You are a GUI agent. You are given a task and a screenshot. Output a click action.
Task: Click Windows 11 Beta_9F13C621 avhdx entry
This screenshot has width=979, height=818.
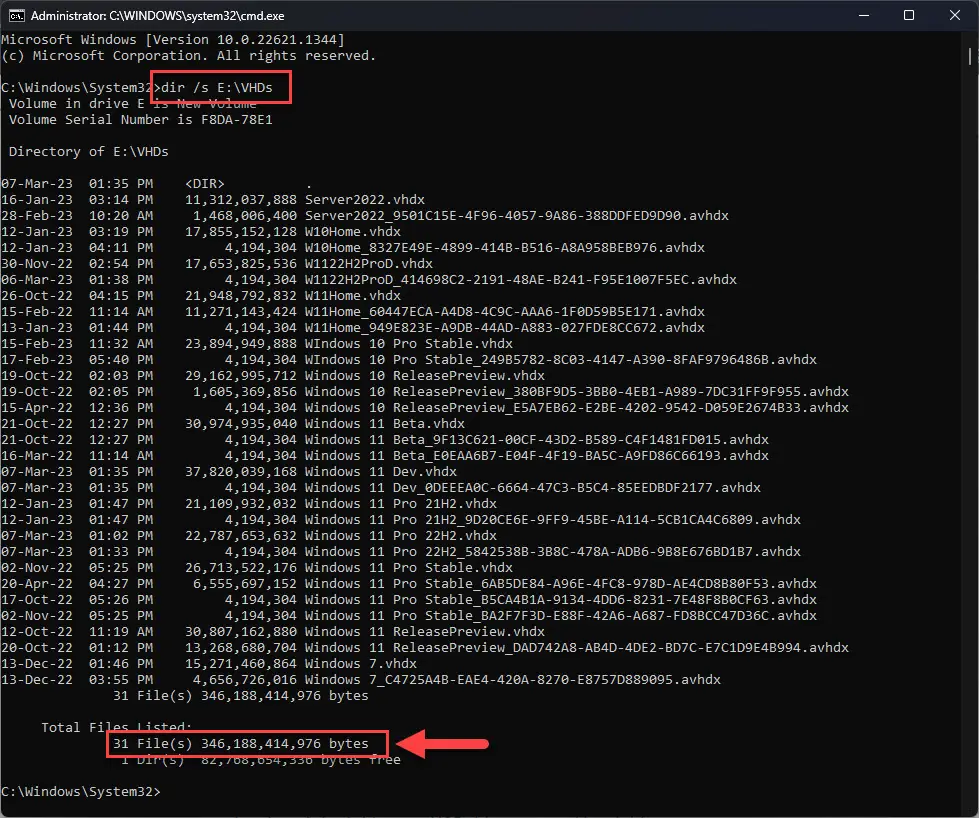[x=536, y=440]
